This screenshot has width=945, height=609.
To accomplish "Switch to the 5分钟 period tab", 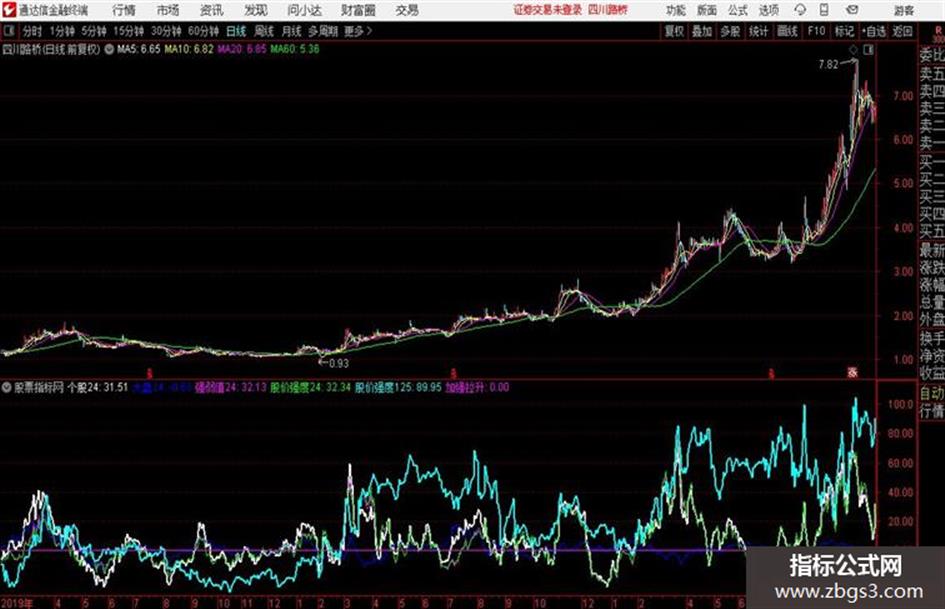I will tap(94, 31).
